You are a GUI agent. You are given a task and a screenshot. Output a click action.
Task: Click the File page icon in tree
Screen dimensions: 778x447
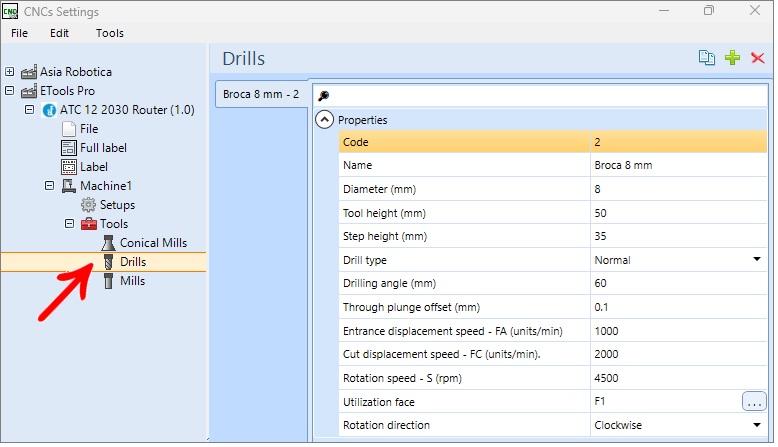click(x=68, y=129)
